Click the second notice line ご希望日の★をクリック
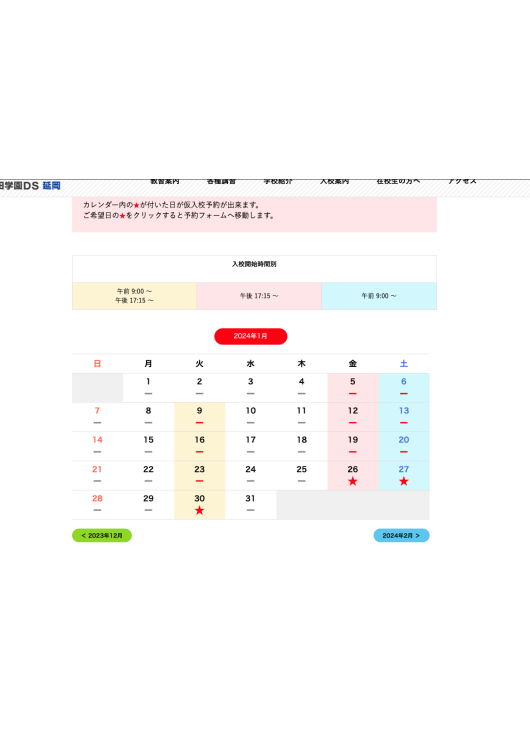 pyautogui.click(x=179, y=216)
